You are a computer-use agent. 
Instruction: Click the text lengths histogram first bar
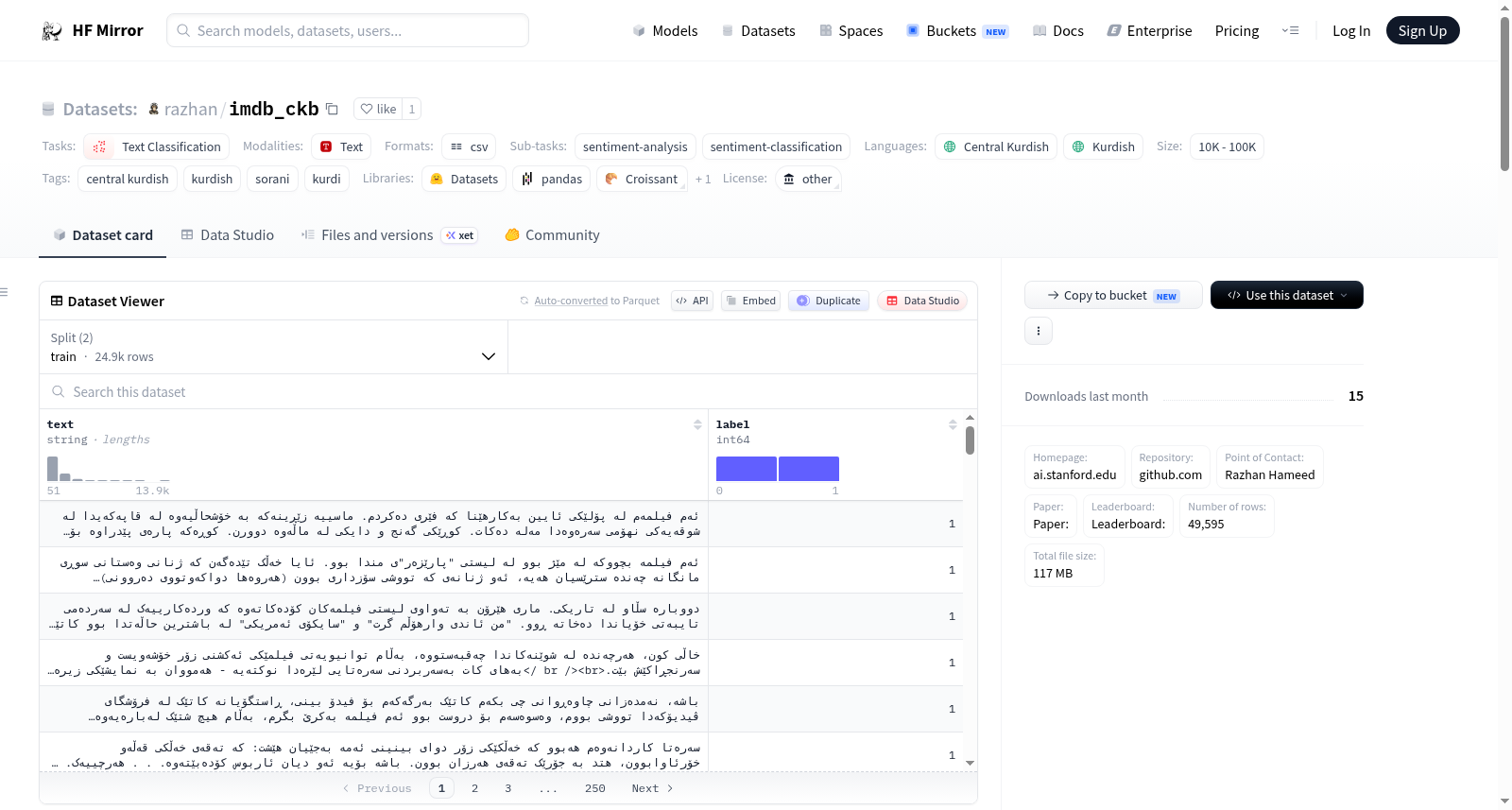point(53,469)
